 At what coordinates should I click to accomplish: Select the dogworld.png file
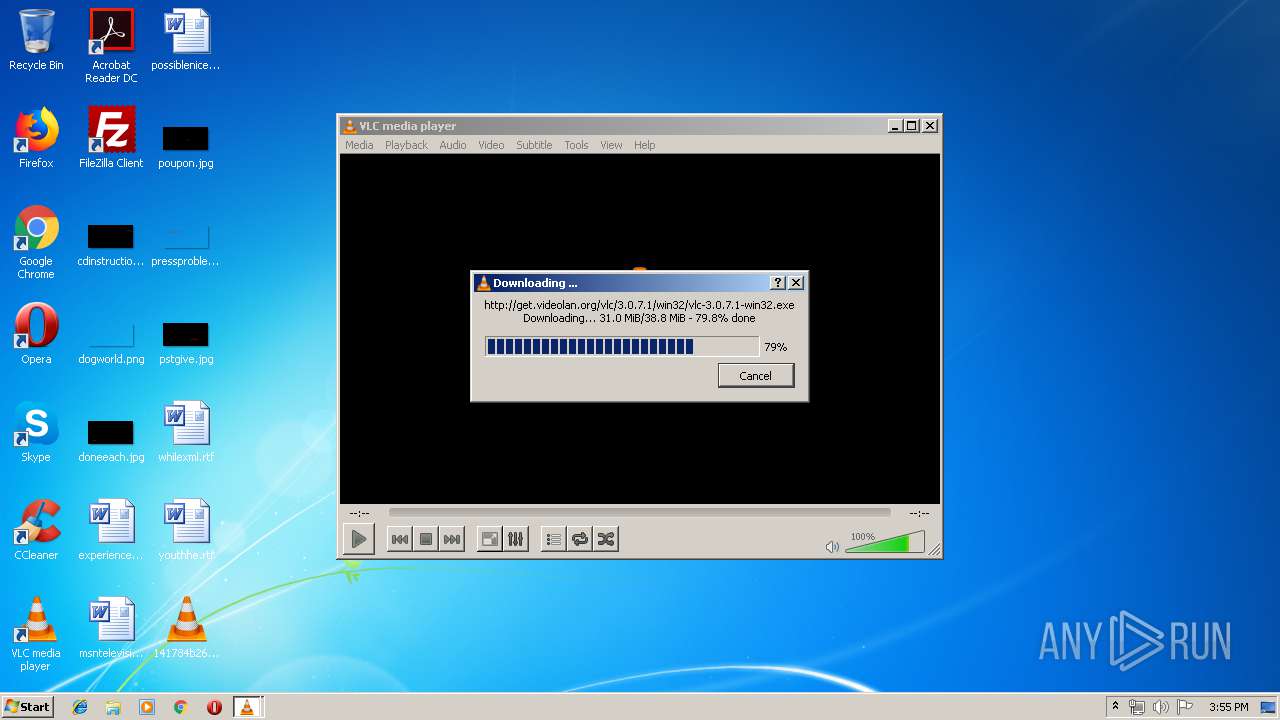[x=111, y=343]
